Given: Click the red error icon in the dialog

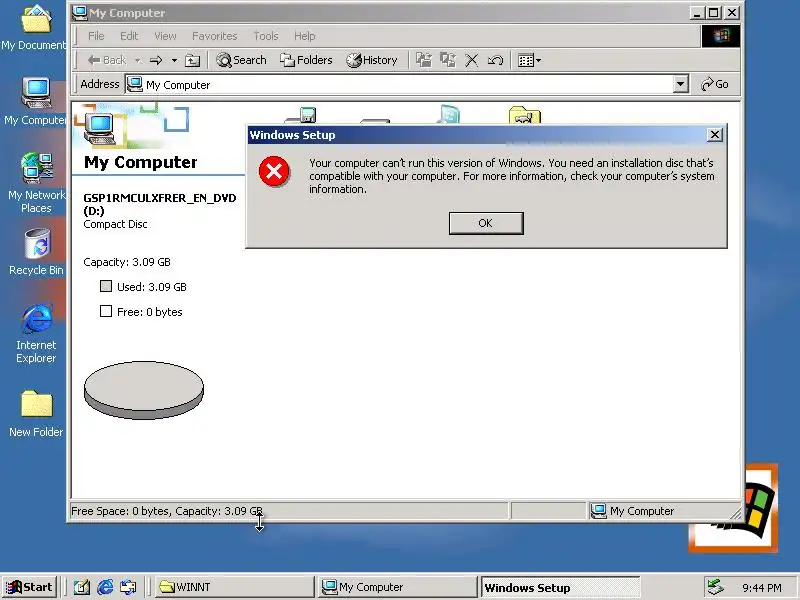Looking at the screenshot, I should click(274, 171).
